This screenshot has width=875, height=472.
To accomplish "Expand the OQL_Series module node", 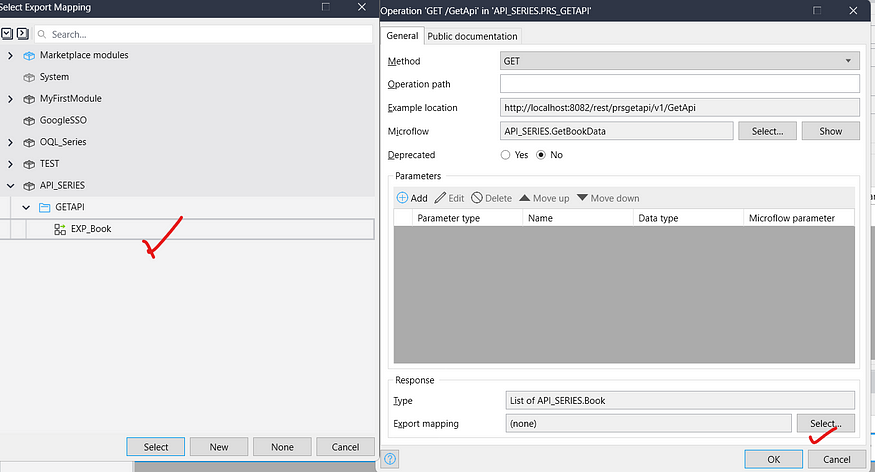I will 10,142.
